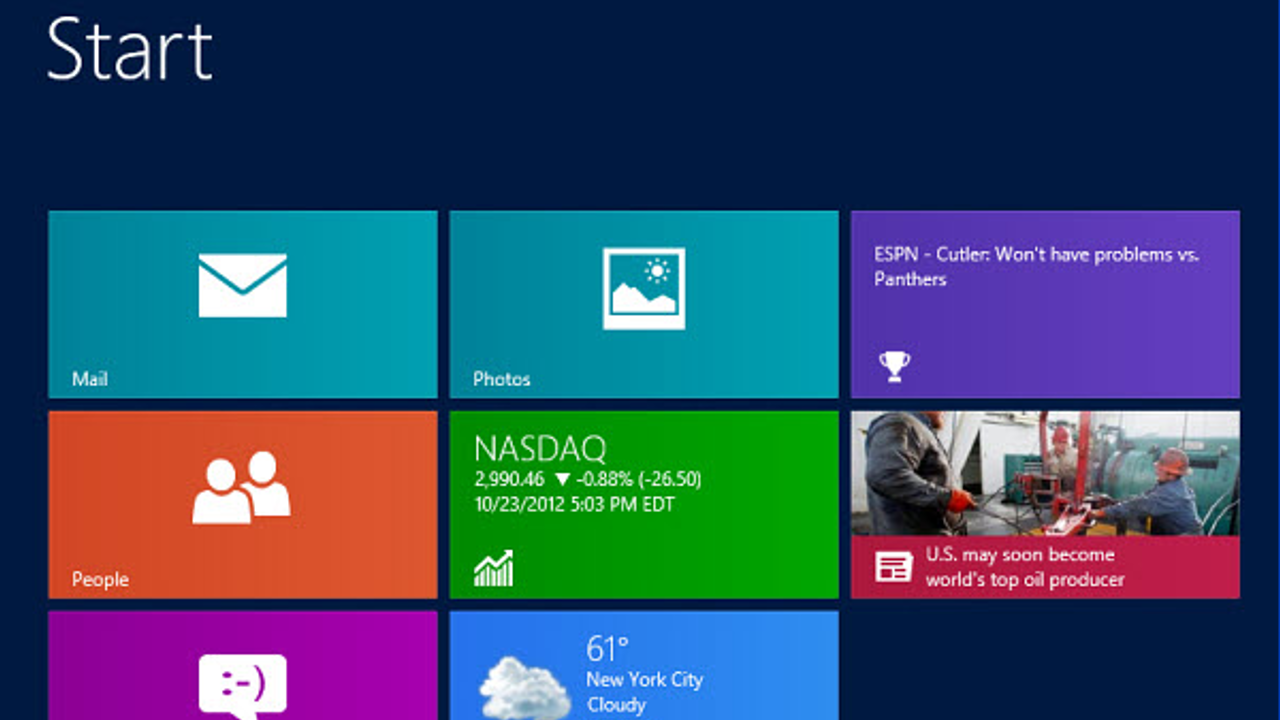Click the Sports trophy icon

click(x=894, y=366)
